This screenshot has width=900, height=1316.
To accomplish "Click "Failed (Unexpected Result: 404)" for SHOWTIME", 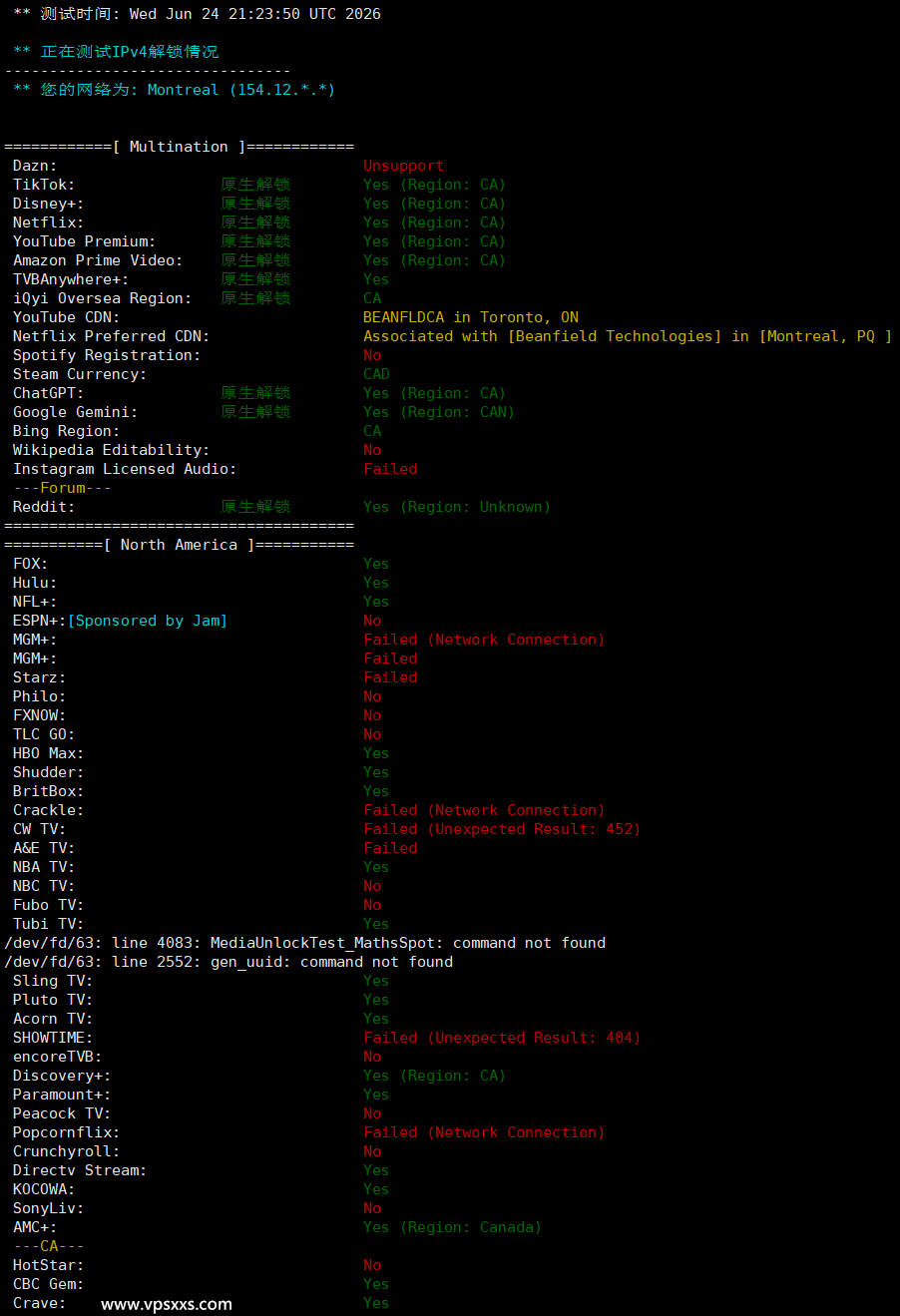I will pyautogui.click(x=502, y=1038).
